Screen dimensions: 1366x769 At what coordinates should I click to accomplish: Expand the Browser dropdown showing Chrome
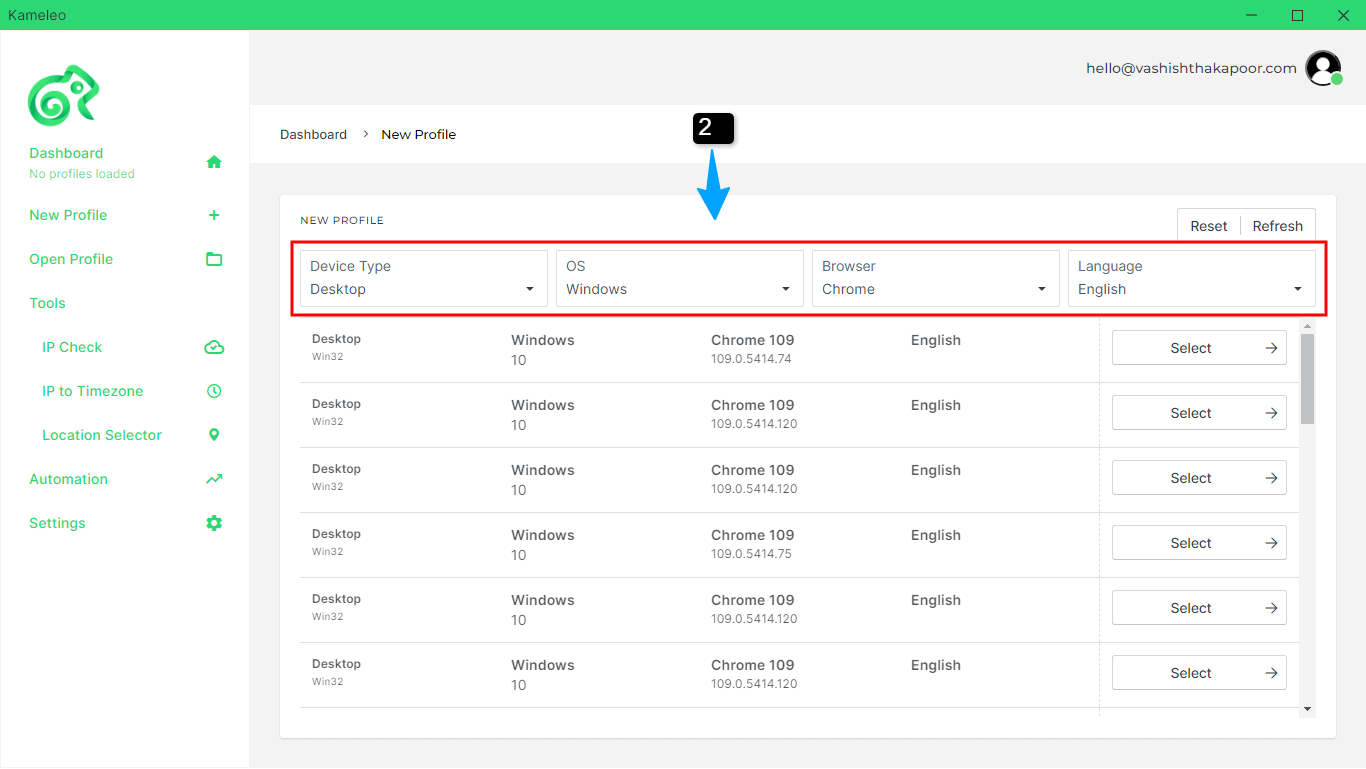click(x=936, y=278)
